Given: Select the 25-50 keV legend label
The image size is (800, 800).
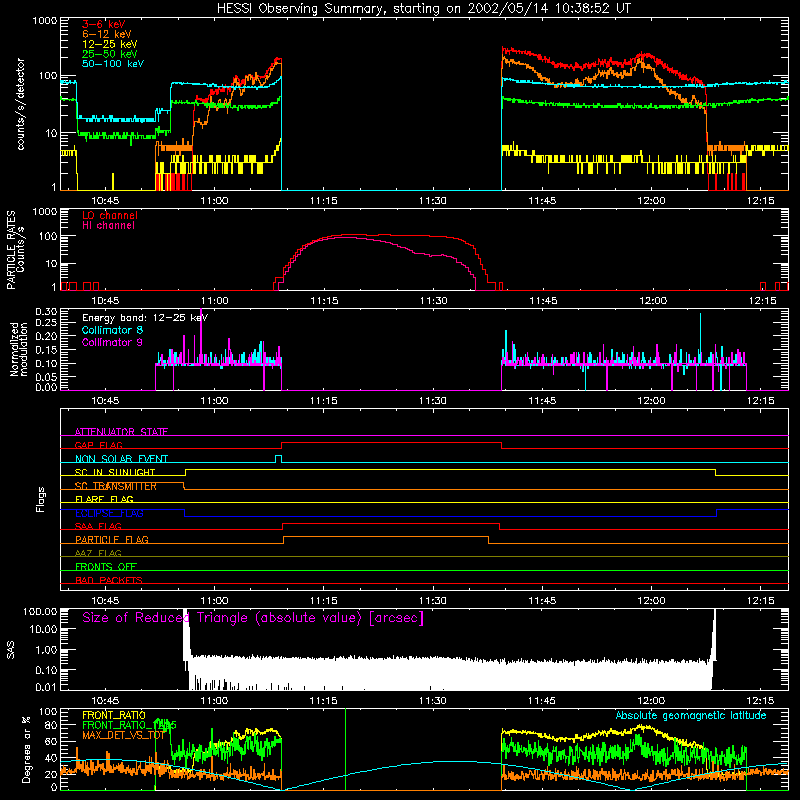Looking at the screenshot, I should (110, 54).
